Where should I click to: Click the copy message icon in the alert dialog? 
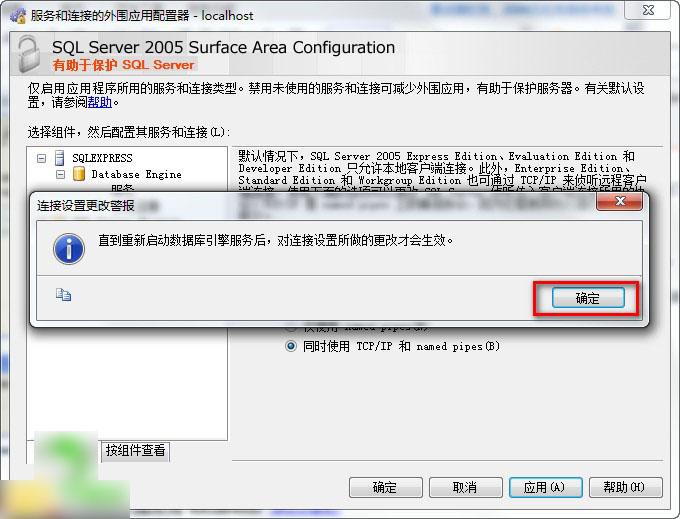click(x=63, y=295)
